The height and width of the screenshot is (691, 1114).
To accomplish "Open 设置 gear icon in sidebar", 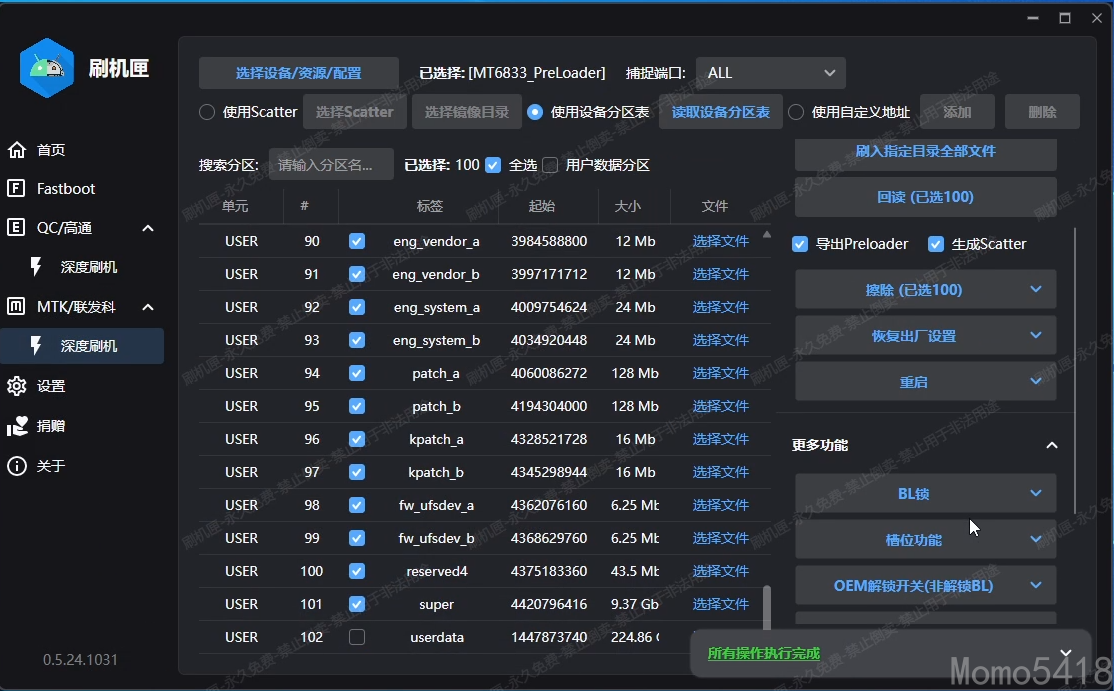I will pos(17,386).
